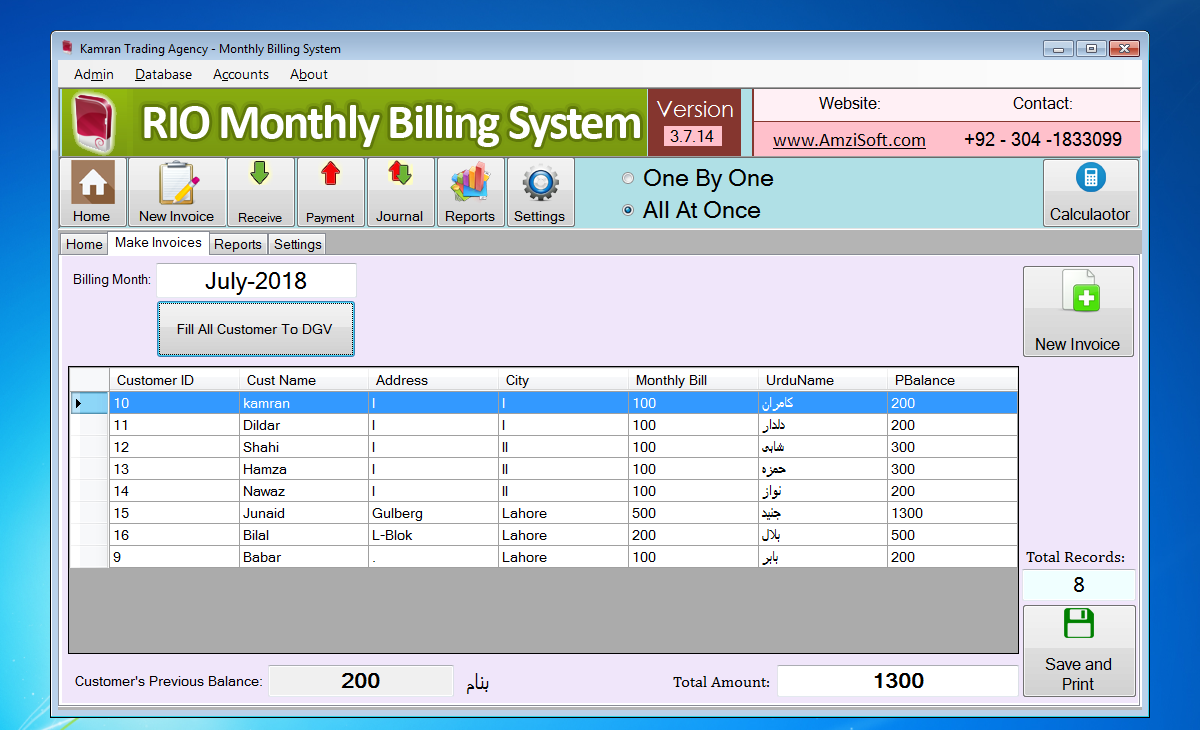Select the Receive green arrow icon

[260, 190]
